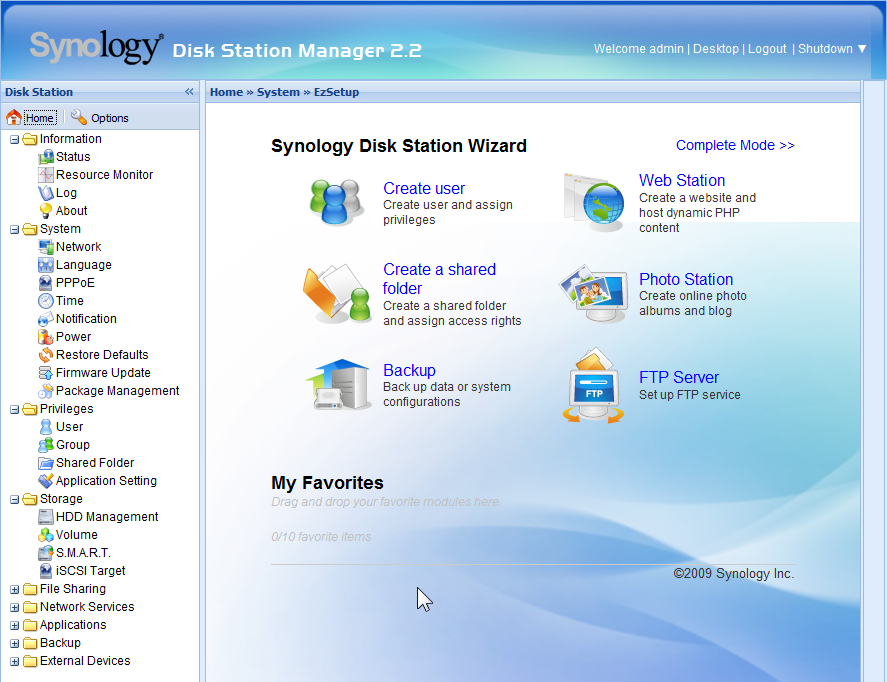Expand the File Sharing folder
The width and height of the screenshot is (887, 682).
pyautogui.click(x=15, y=589)
